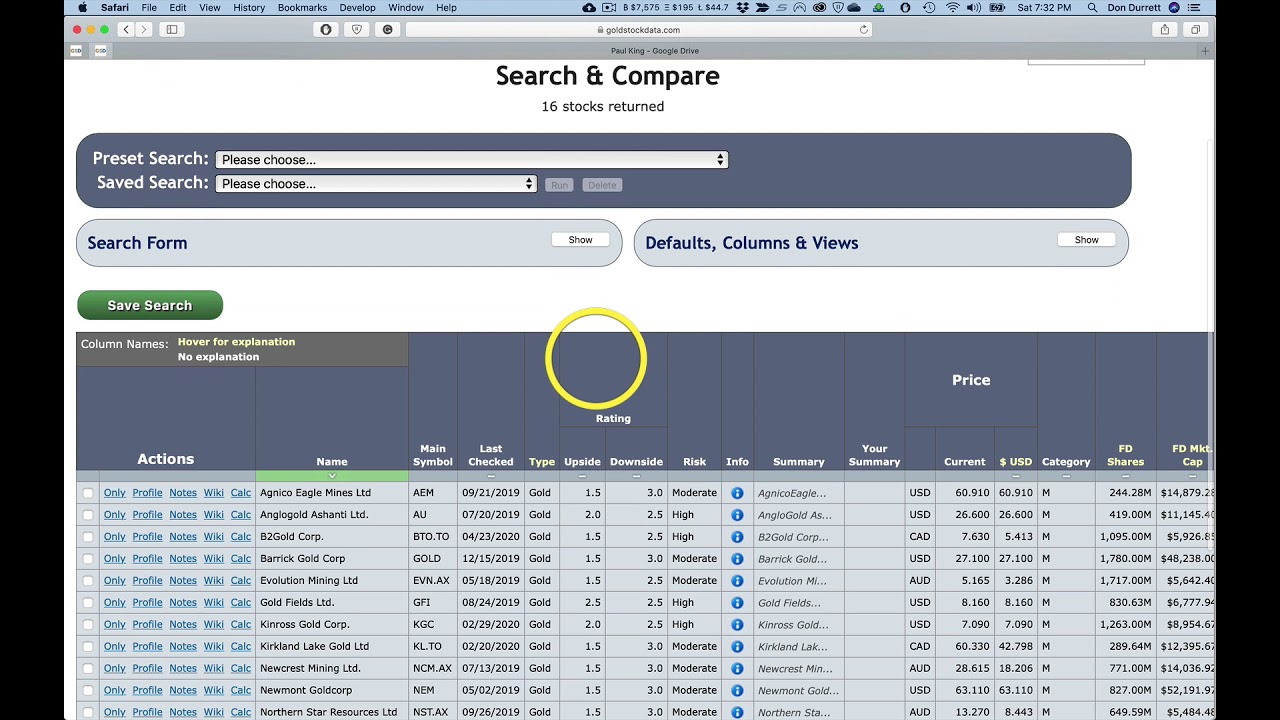1280x720 pixels.
Task: Check the Newcrest Mining Ltd. checkbox
Action: point(88,669)
